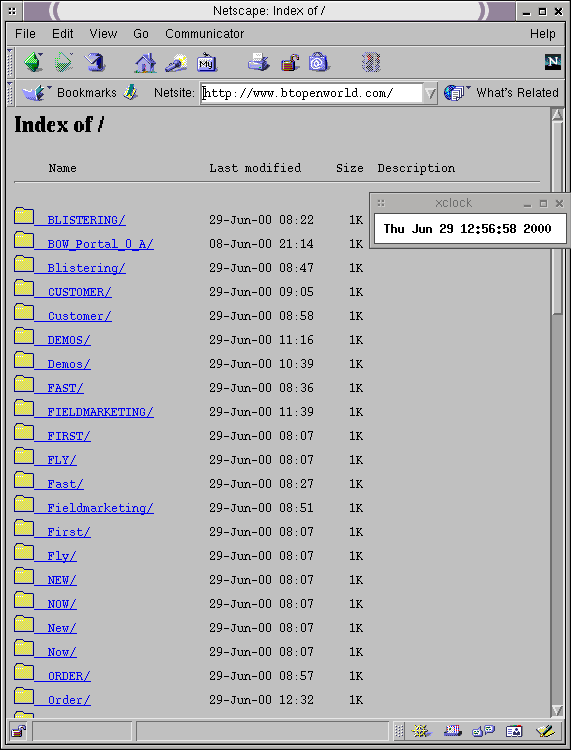Click the folder icon beside Order/
The height and width of the screenshot is (750, 571).
(24, 696)
